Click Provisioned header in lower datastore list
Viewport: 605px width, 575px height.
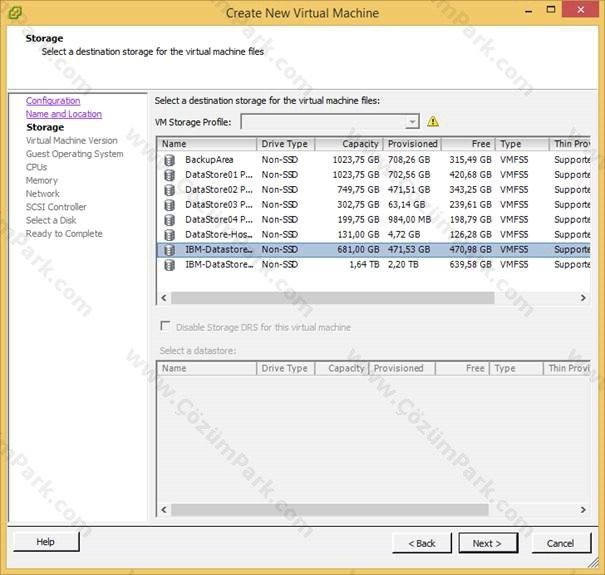402,369
